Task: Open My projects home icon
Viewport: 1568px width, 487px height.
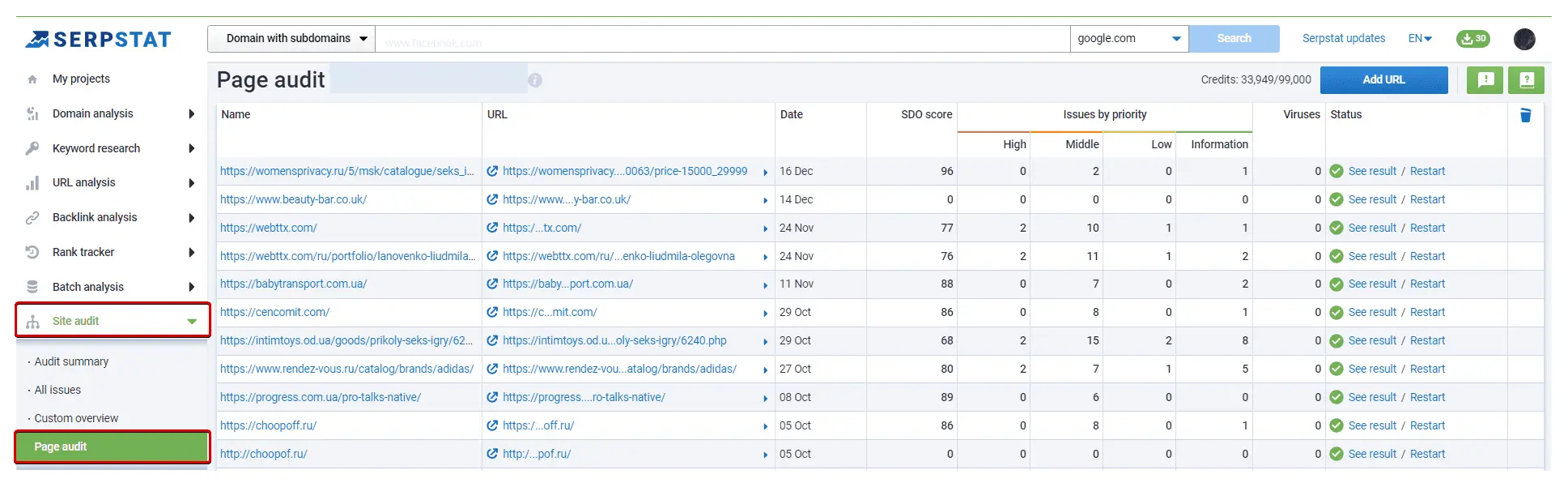Action: point(32,79)
